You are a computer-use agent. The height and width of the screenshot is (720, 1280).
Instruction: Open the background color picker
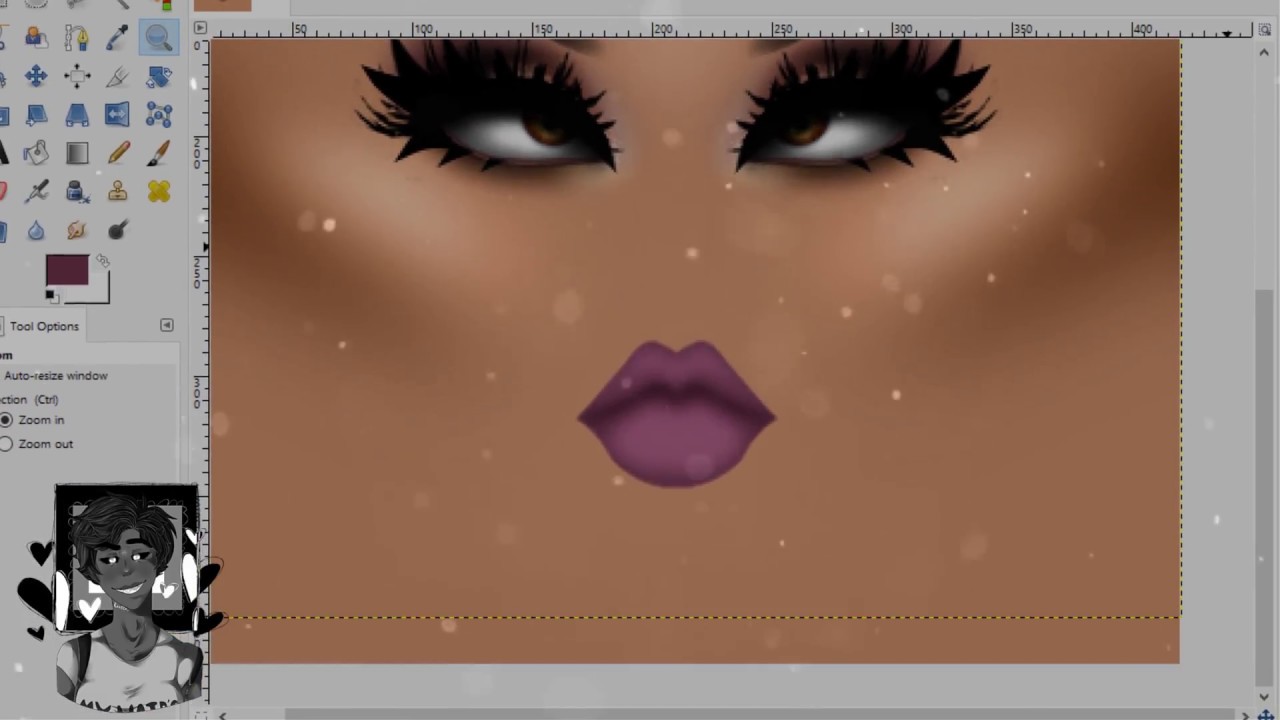[x=98, y=293]
